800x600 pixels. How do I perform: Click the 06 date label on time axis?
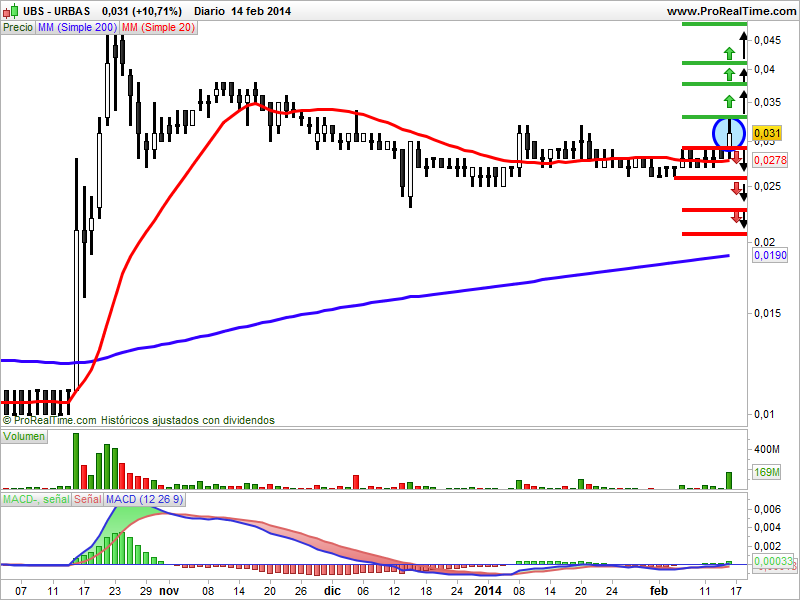[363, 591]
